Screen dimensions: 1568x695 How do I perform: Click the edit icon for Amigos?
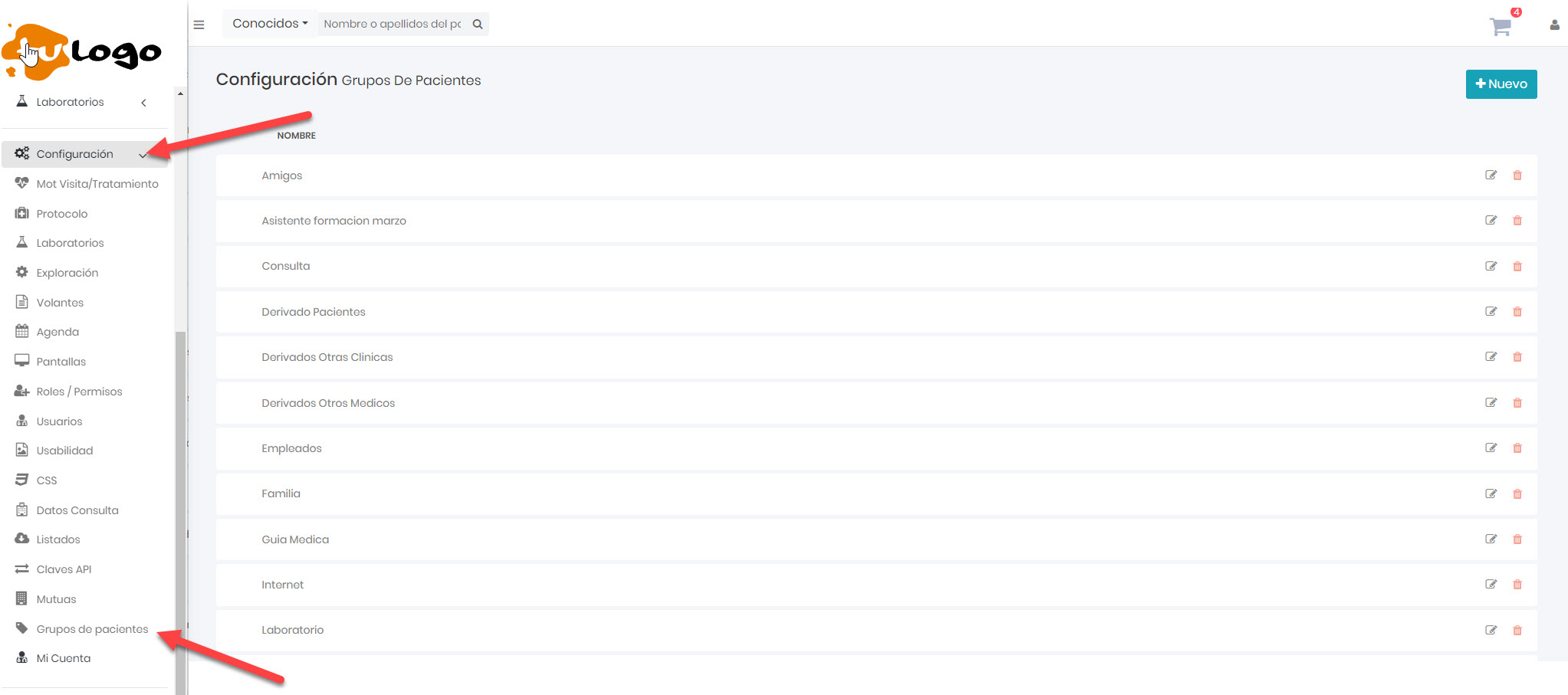click(x=1491, y=175)
